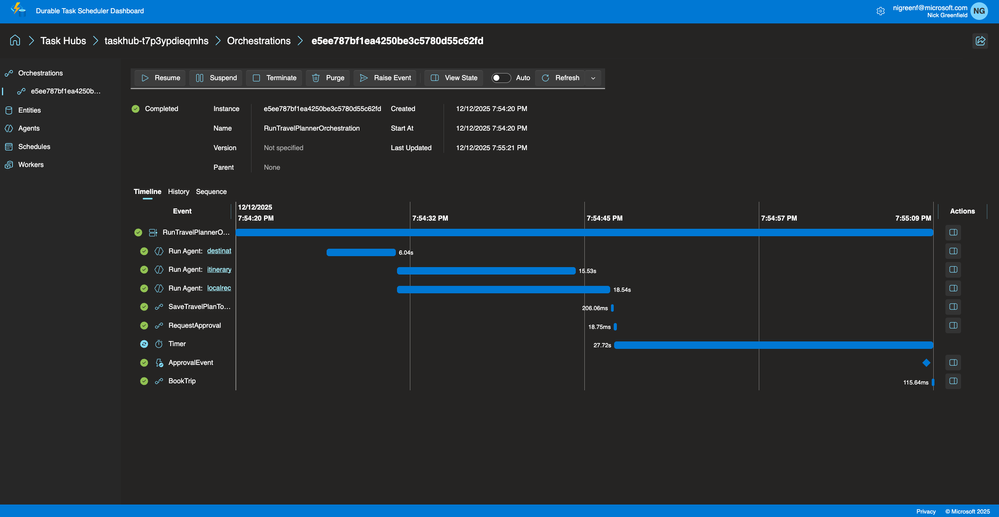The height and width of the screenshot is (517, 999).
Task: Select sidebar instance e5ee787bf1ea4250b...
Action: (x=65, y=91)
